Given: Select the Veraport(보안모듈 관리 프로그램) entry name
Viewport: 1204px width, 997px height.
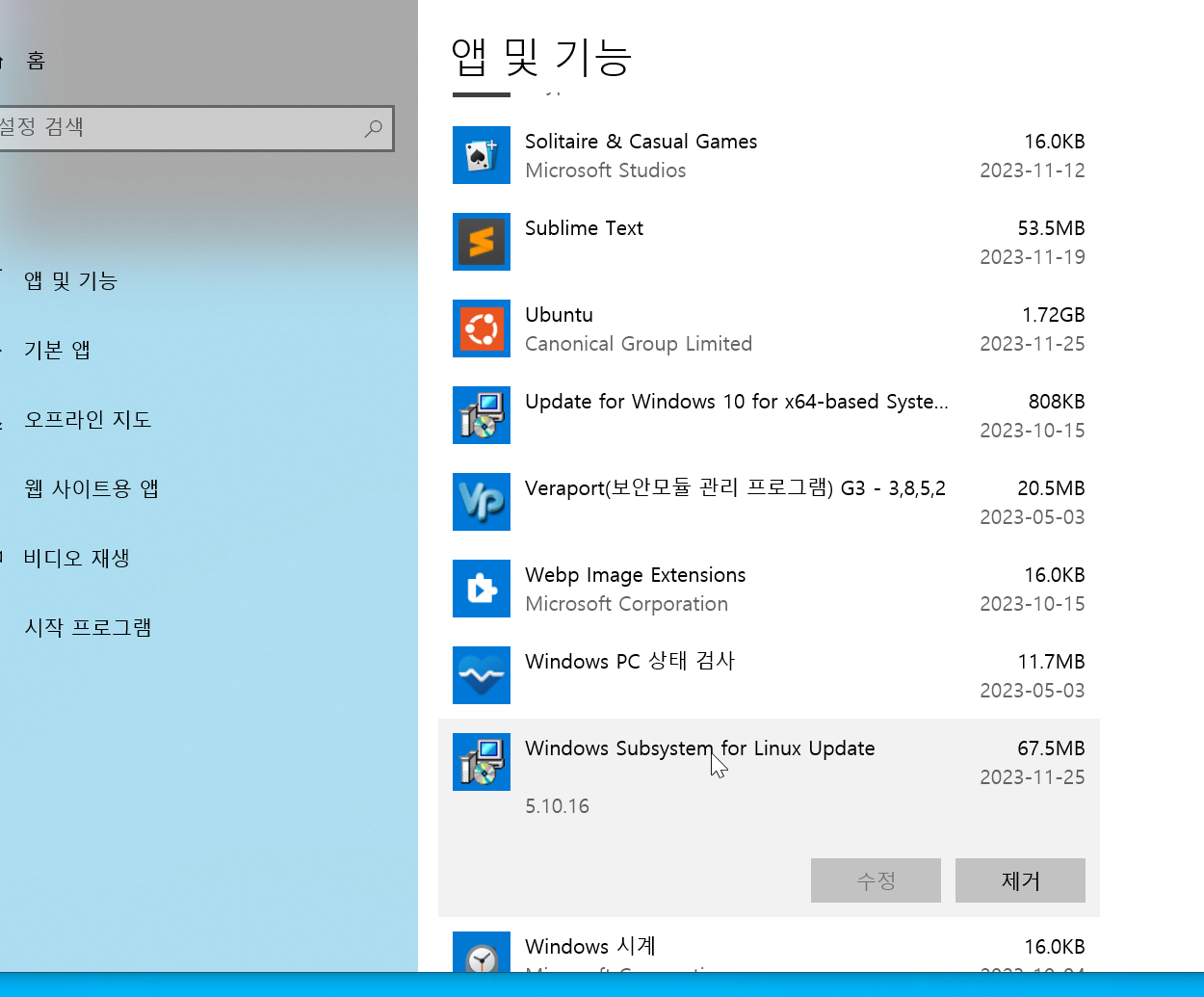Looking at the screenshot, I should tap(735, 488).
